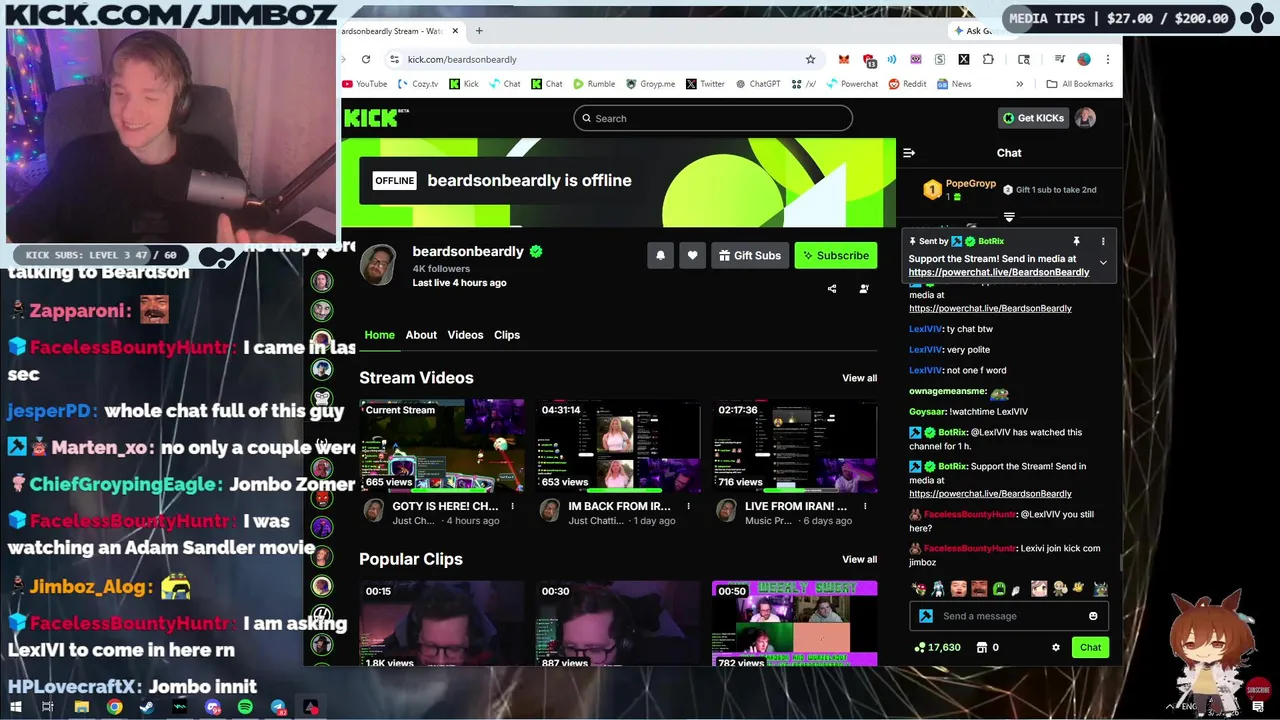Focus the Kick search box
Viewport: 1280px width, 720px height.
pyautogui.click(x=713, y=118)
